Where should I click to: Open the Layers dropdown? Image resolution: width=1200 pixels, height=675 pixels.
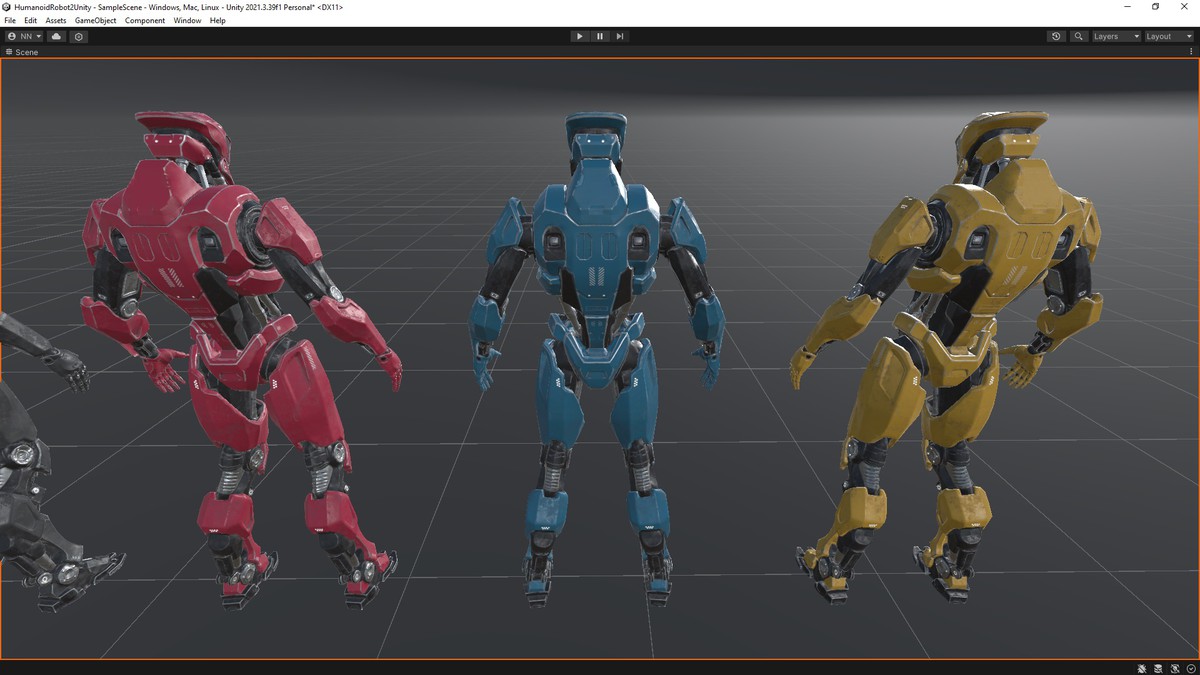pos(1113,36)
